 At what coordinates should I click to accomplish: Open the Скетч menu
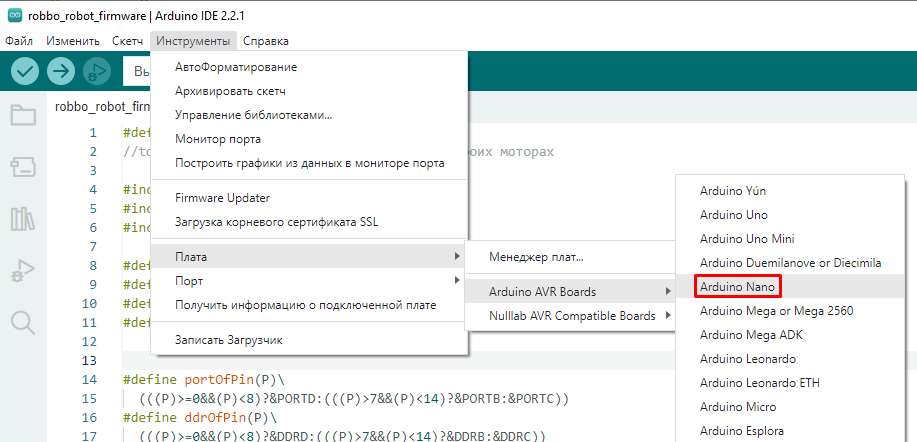tap(127, 41)
